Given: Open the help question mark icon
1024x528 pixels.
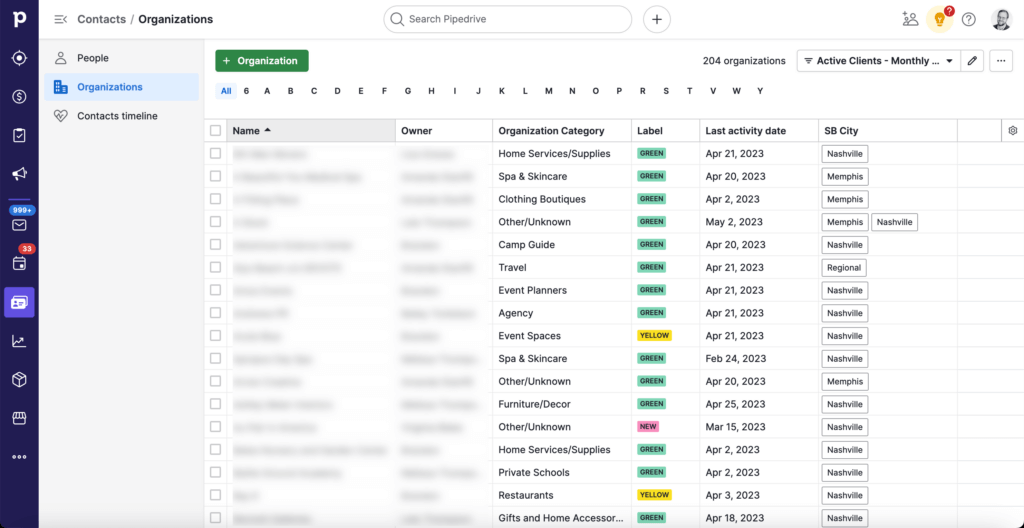Looking at the screenshot, I should [969, 20].
